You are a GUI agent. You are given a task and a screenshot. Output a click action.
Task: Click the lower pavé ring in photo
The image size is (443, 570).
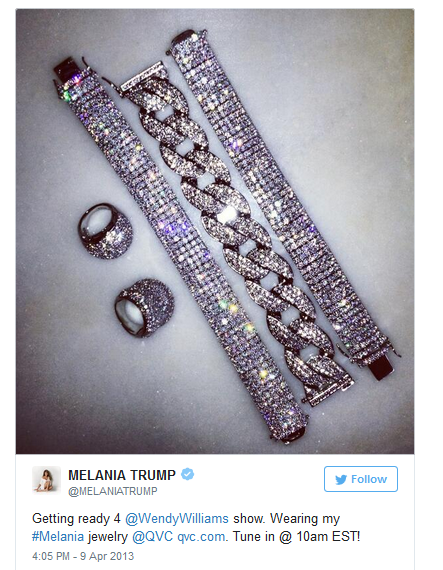coord(144,308)
